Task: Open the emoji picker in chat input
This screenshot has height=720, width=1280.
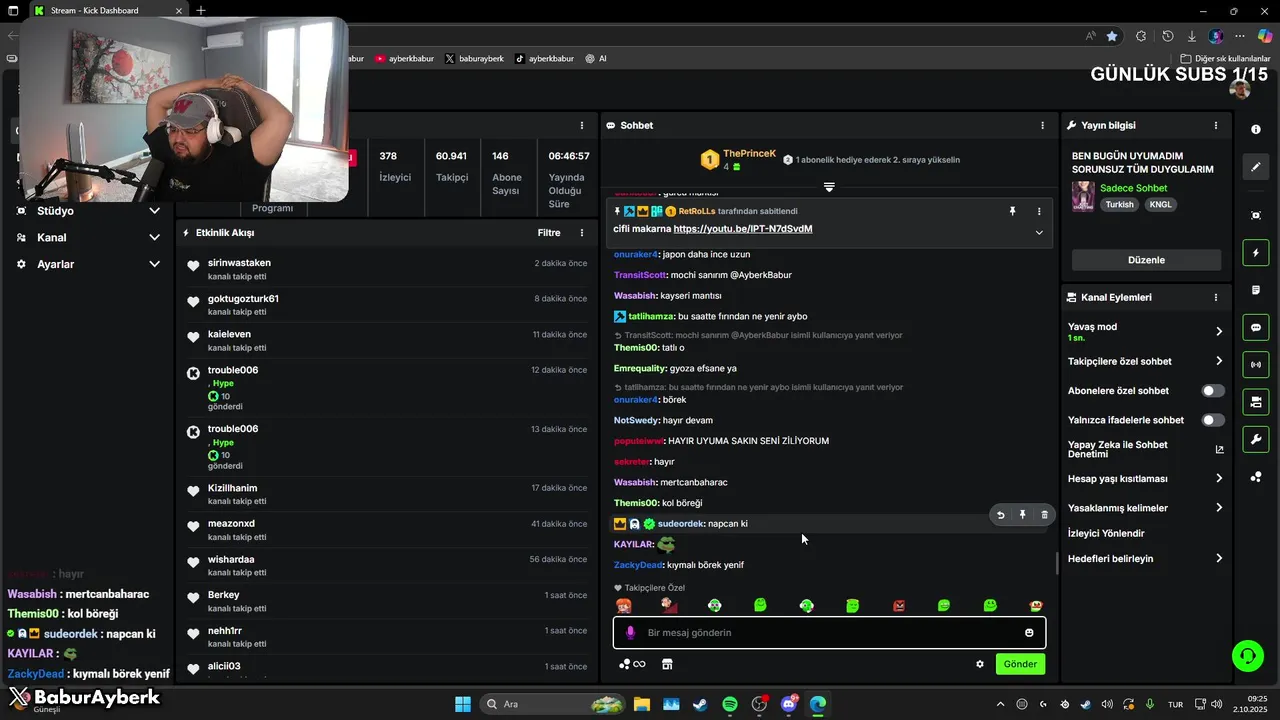Action: [x=1029, y=632]
